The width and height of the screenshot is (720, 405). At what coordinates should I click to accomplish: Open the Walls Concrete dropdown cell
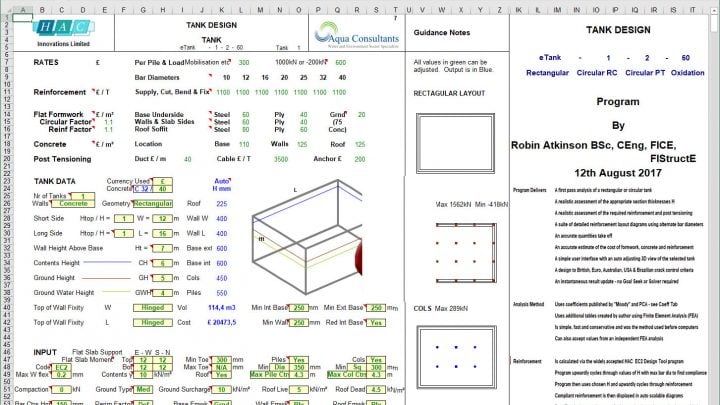pyautogui.click(x=73, y=203)
